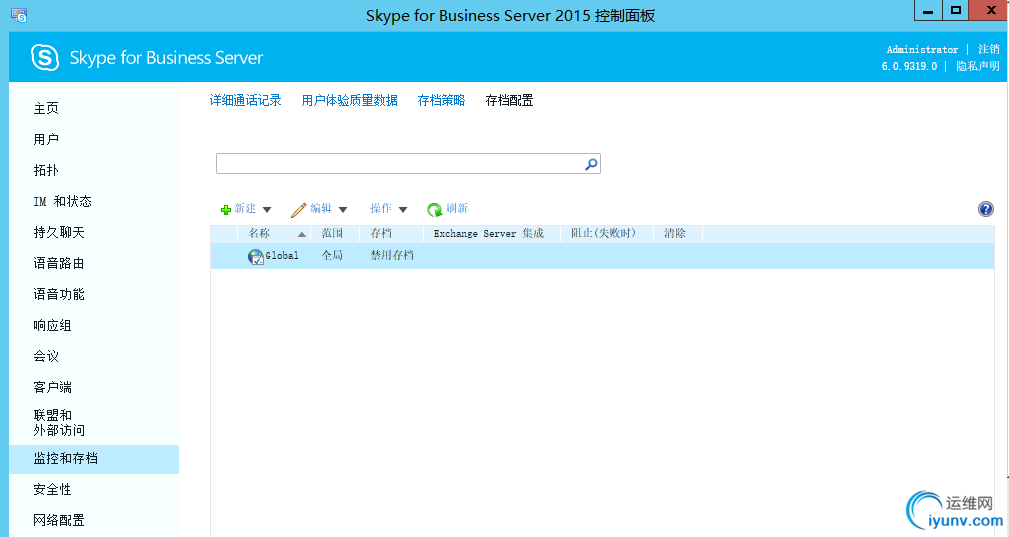The image size is (1009, 537).
Task: Open 响应组 navigation item
Action: point(53,325)
